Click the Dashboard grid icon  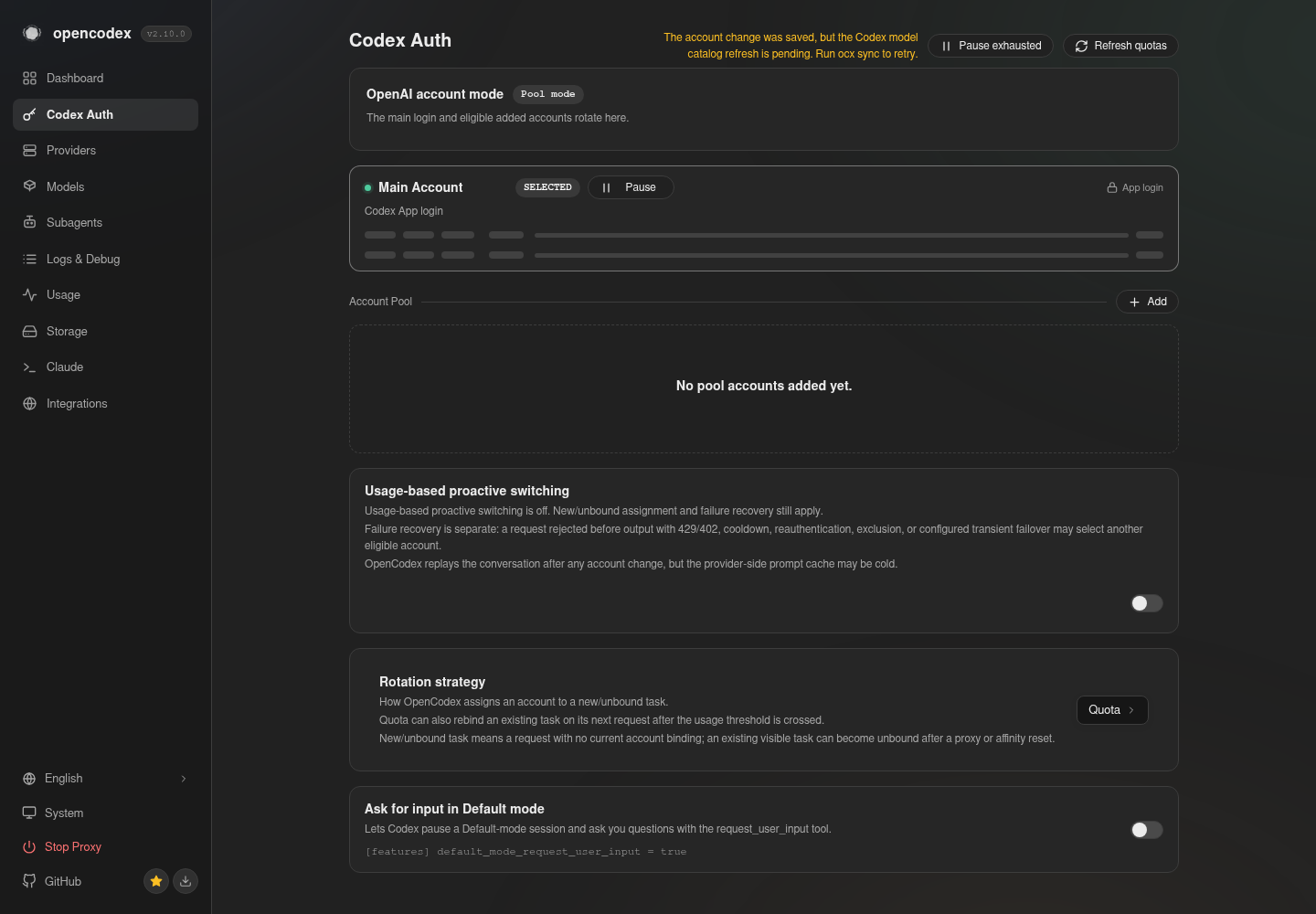[29, 79]
